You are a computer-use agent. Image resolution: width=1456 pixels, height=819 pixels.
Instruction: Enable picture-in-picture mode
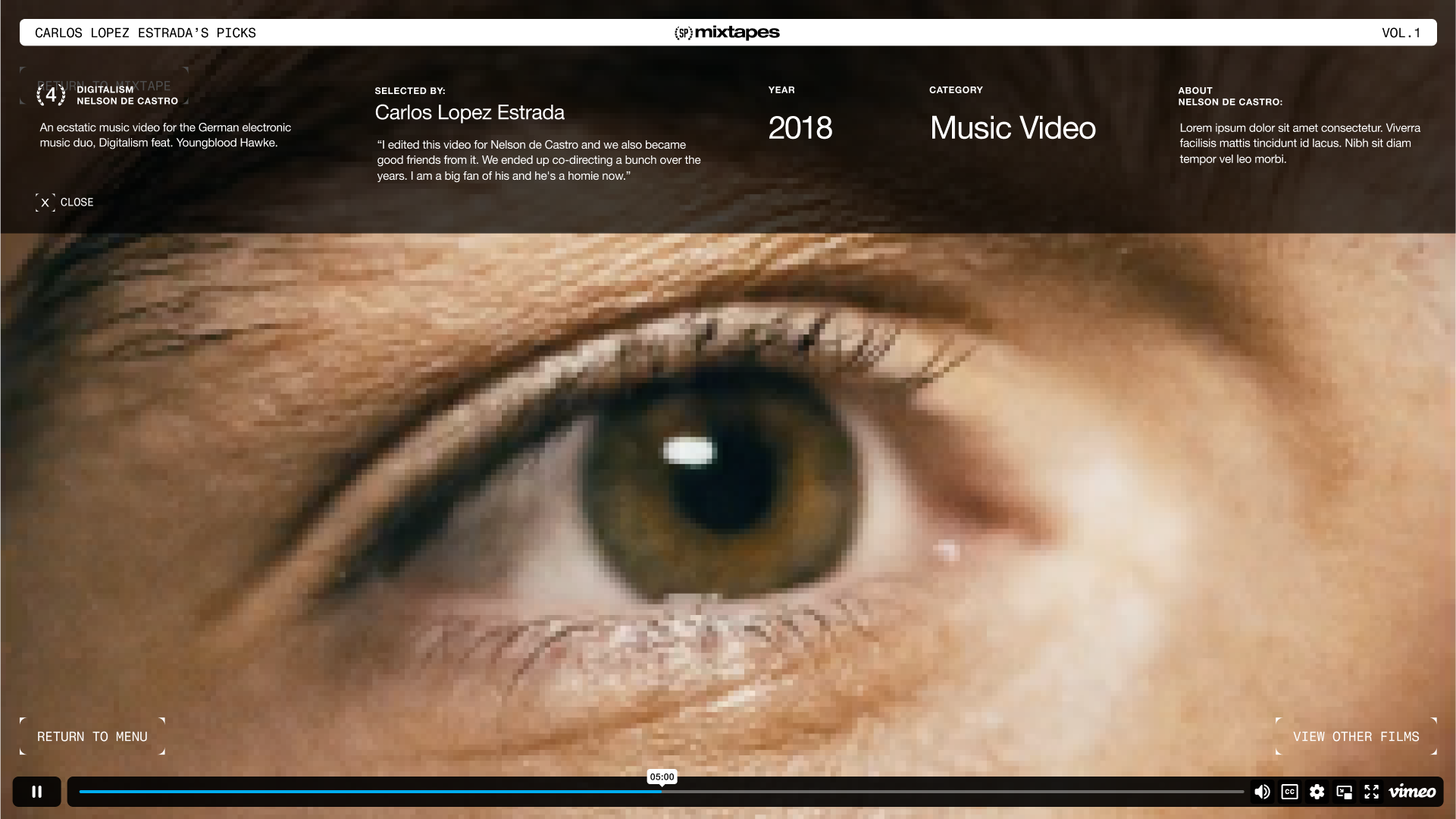1344,792
